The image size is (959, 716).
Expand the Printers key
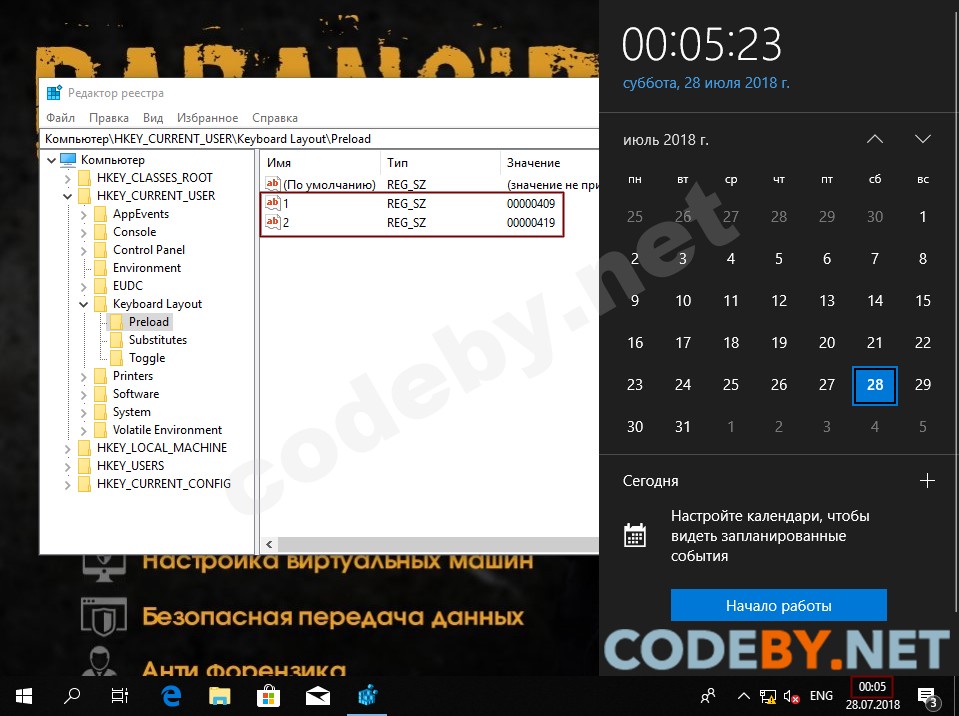point(84,377)
